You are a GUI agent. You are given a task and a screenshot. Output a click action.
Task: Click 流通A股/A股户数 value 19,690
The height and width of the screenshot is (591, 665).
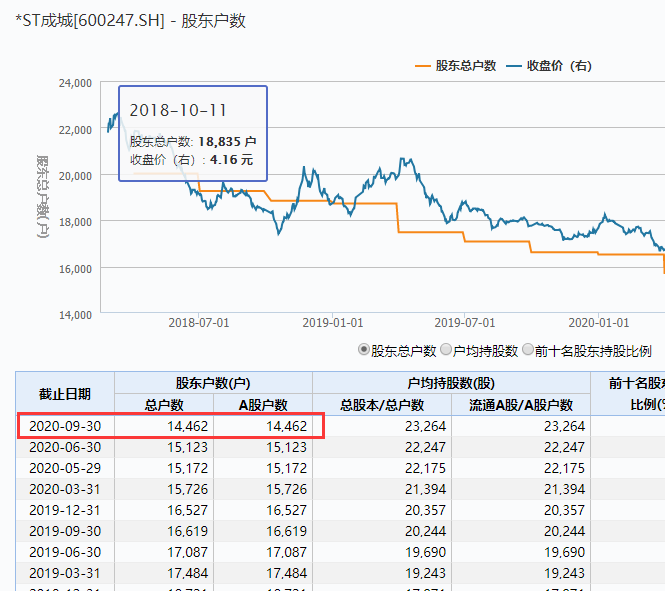coord(564,552)
